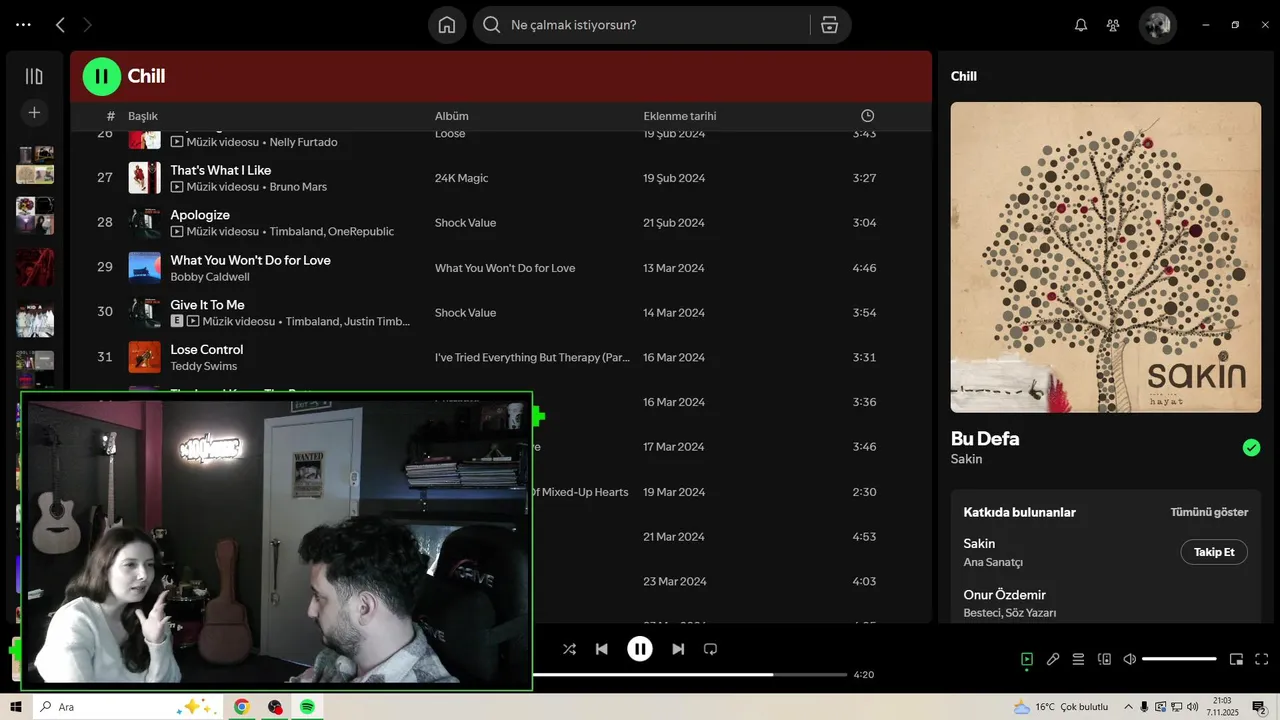The image size is (1280, 720).
Task: Open Chrome from the taskbar
Action: pos(242,707)
